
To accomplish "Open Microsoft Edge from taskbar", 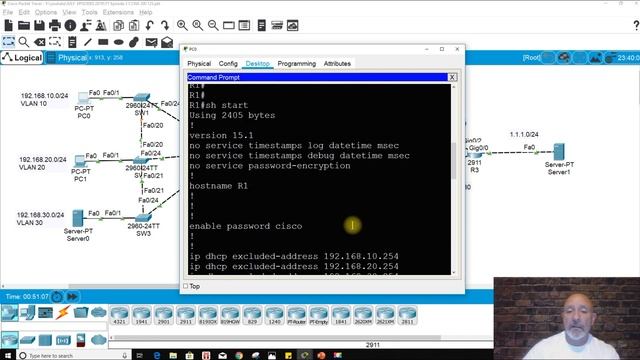I will point(157,356).
